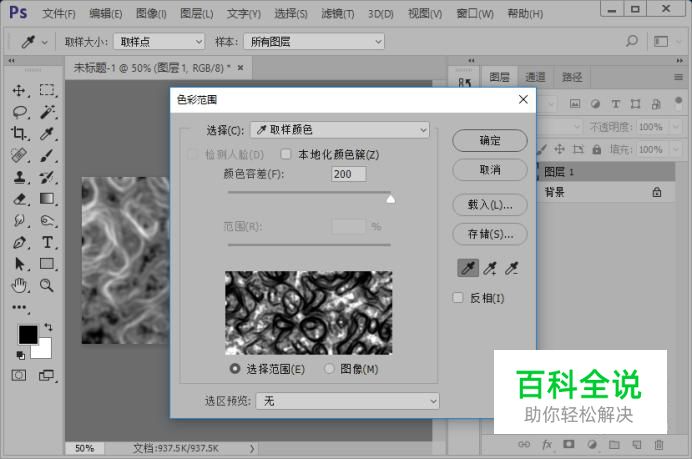Select the 选择范围 radio button
Image resolution: width=692 pixels, height=459 pixels.
[x=235, y=369]
